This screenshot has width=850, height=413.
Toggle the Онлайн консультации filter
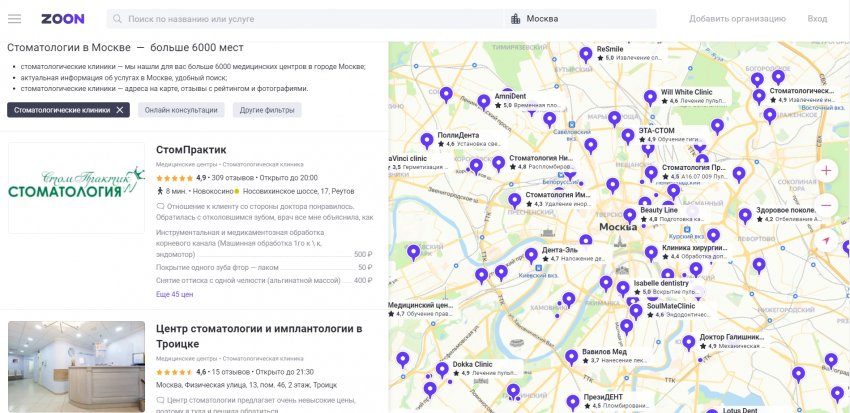coord(180,110)
